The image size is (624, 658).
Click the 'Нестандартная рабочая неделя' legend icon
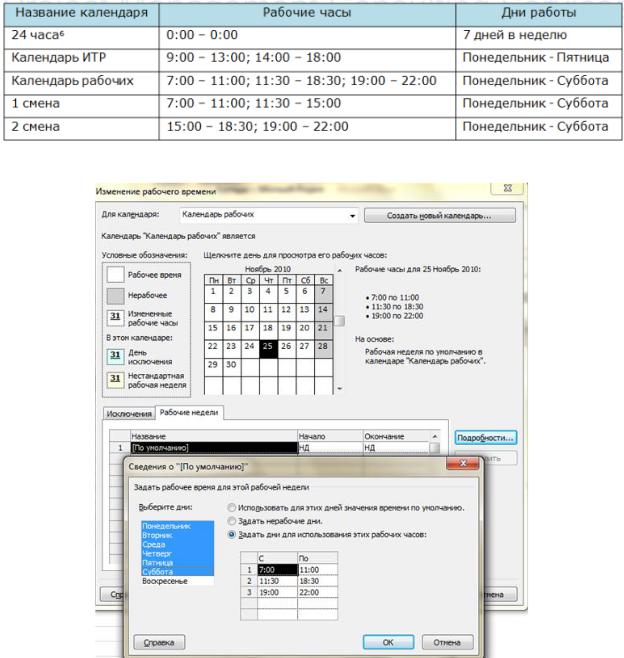tap(115, 380)
